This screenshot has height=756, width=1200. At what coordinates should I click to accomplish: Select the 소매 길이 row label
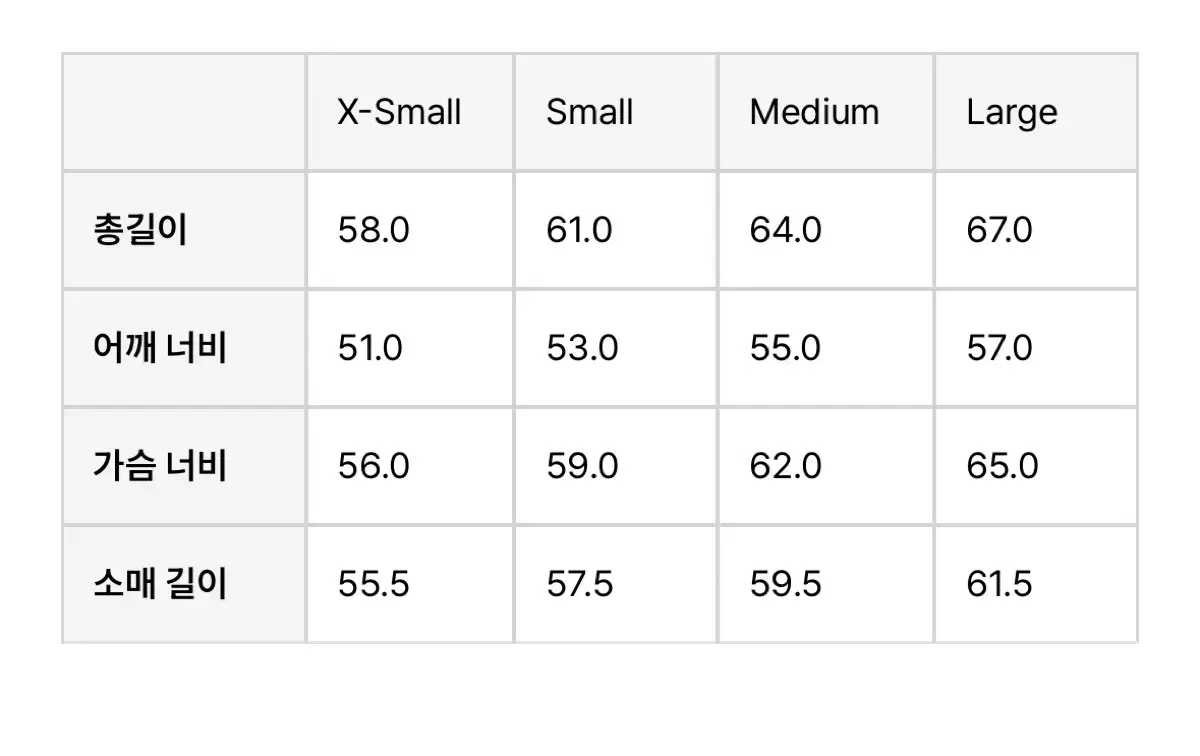[x=159, y=584]
